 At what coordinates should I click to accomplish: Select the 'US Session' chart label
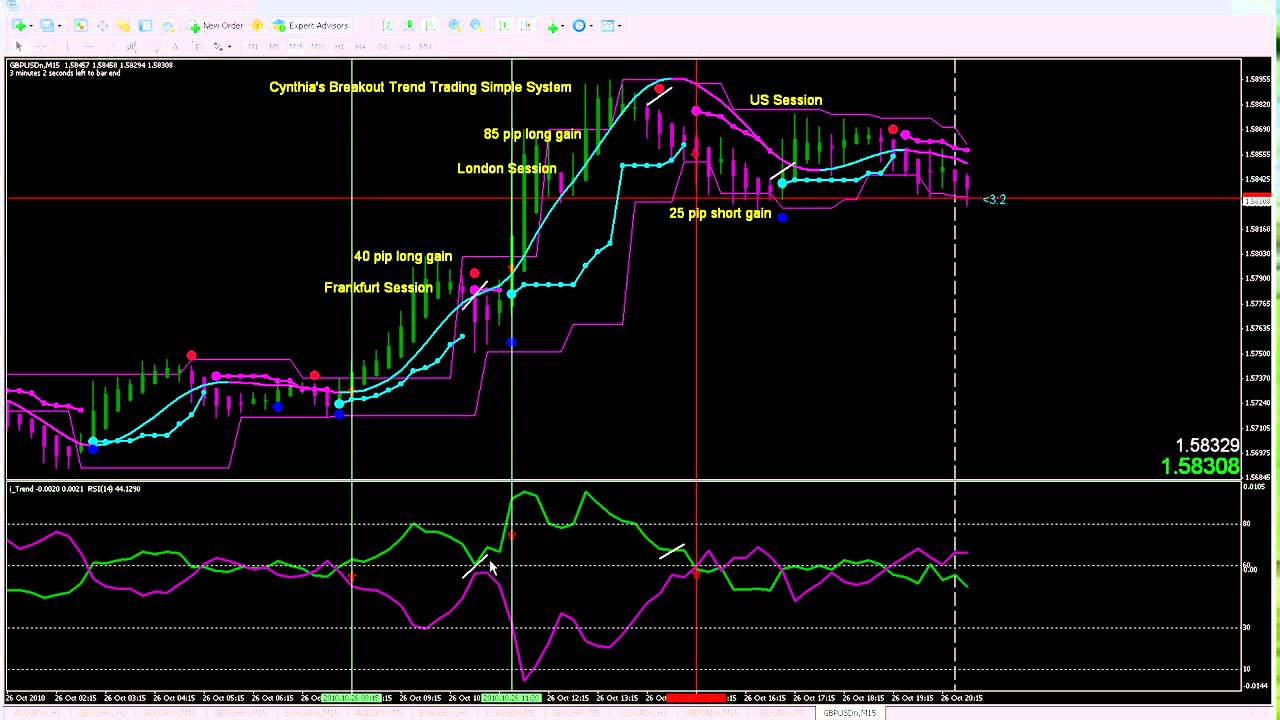click(x=786, y=100)
